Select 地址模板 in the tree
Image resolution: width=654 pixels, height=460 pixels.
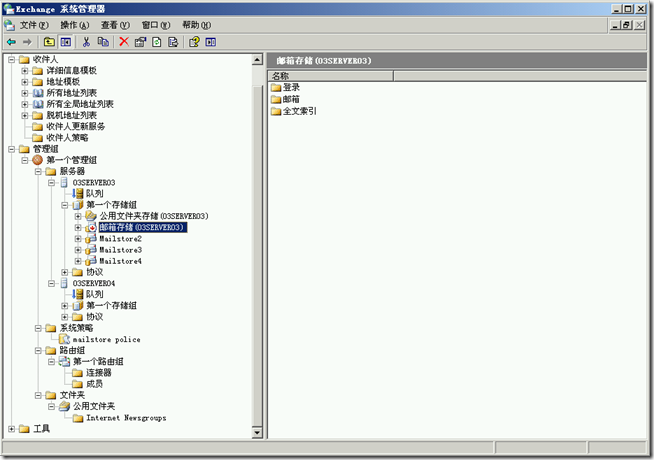pos(63,82)
